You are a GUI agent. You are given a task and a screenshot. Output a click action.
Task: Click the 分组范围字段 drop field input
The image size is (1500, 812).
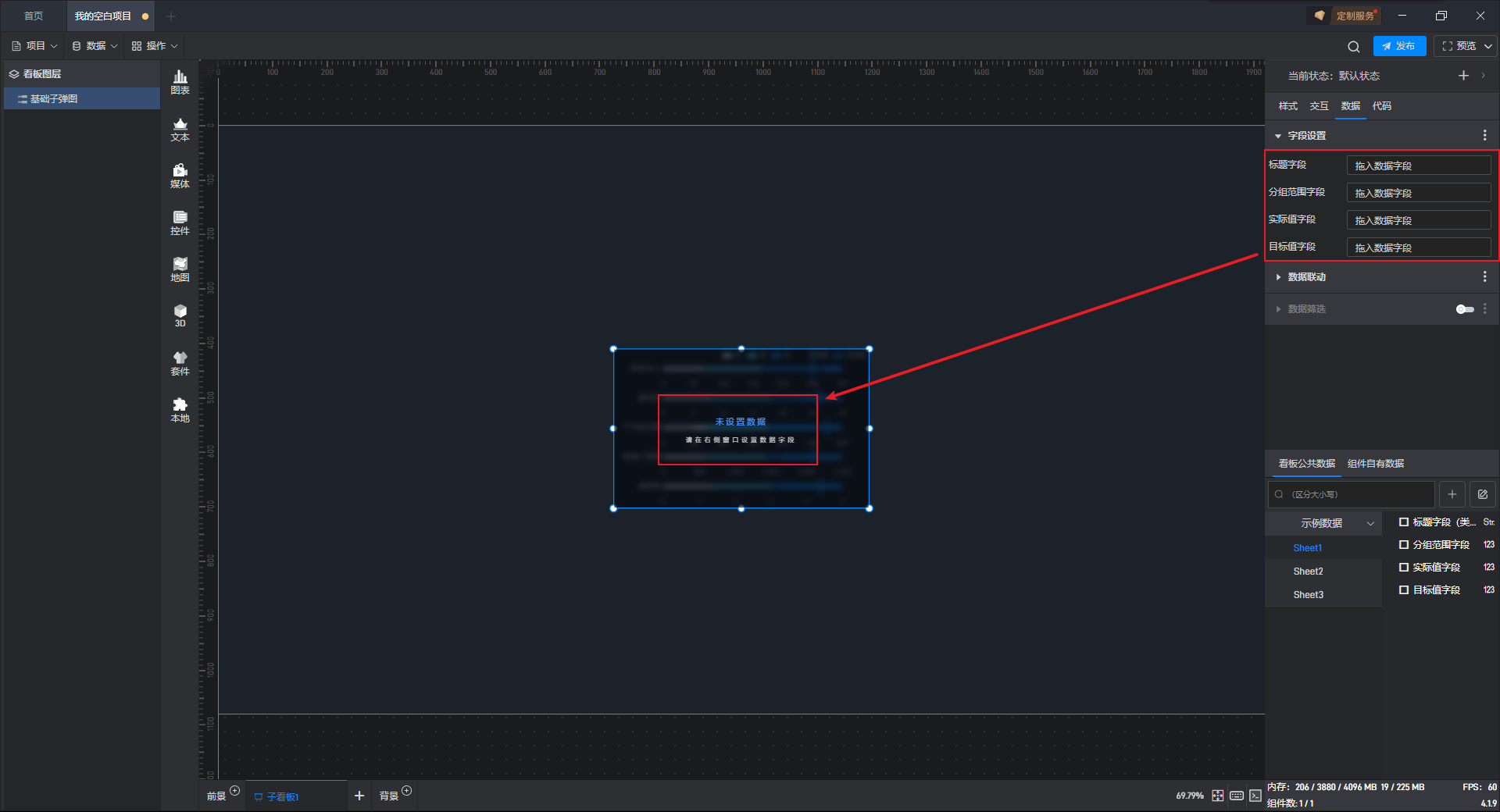1419,193
